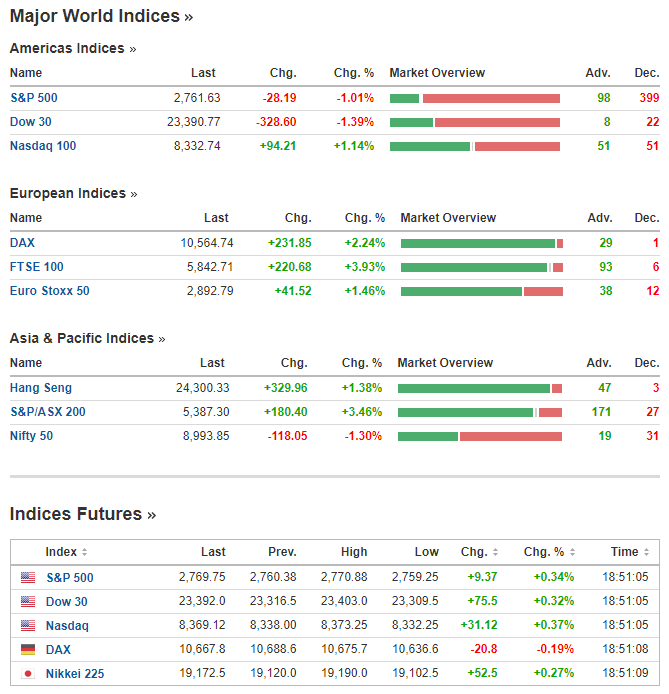669x694 pixels.
Task: Open the Hang Seng index link
Action: tap(41, 388)
